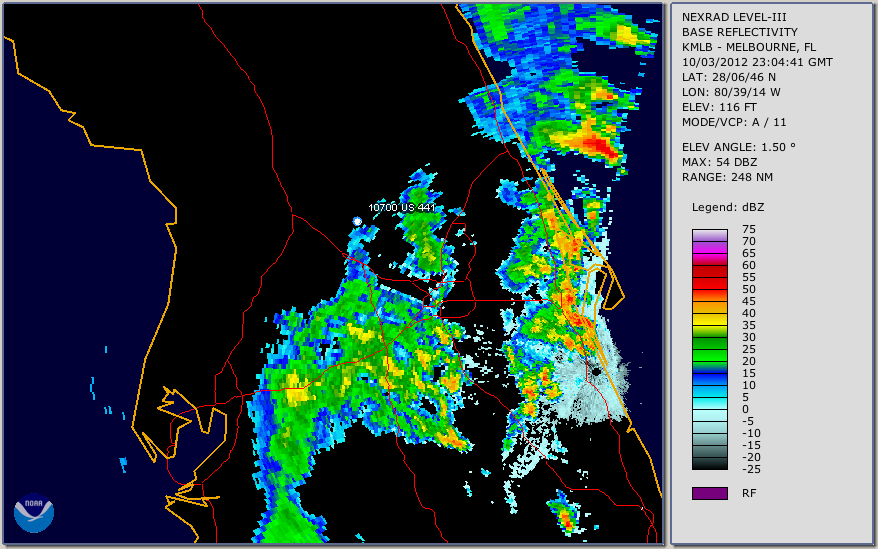Select the Legend: dBZ heading

pyautogui.click(x=727, y=207)
